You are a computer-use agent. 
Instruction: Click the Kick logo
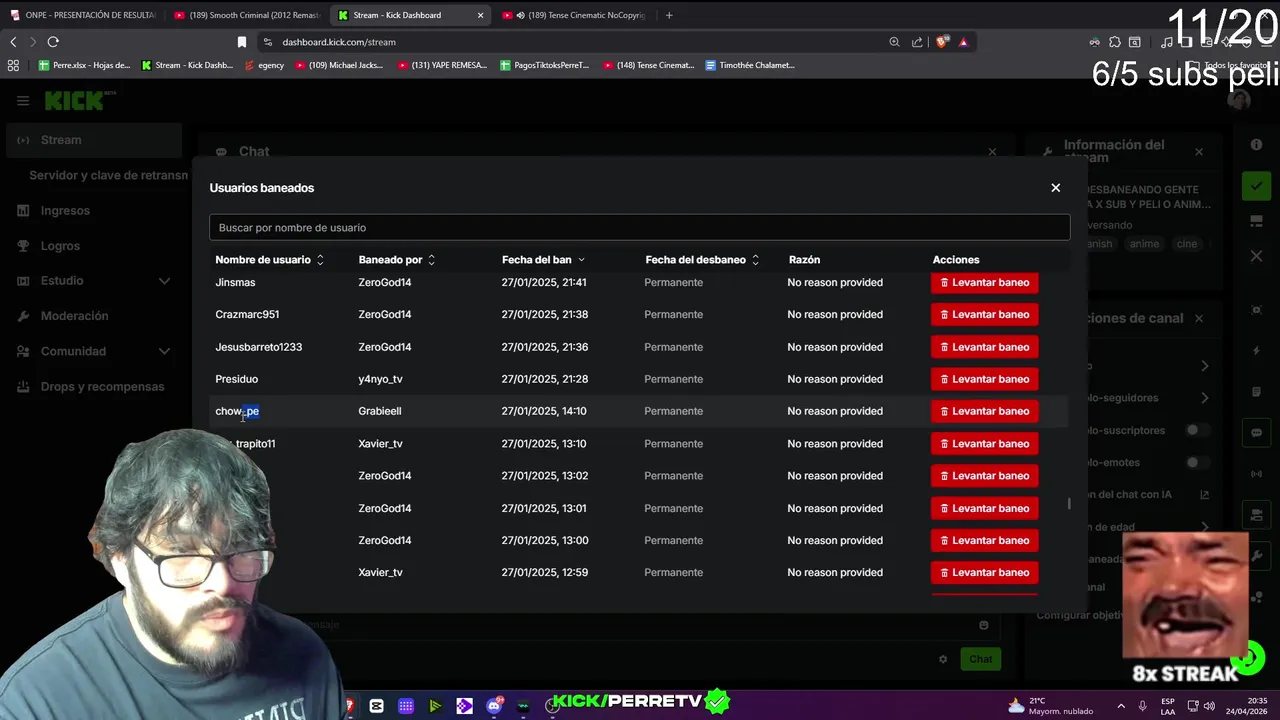(x=80, y=101)
